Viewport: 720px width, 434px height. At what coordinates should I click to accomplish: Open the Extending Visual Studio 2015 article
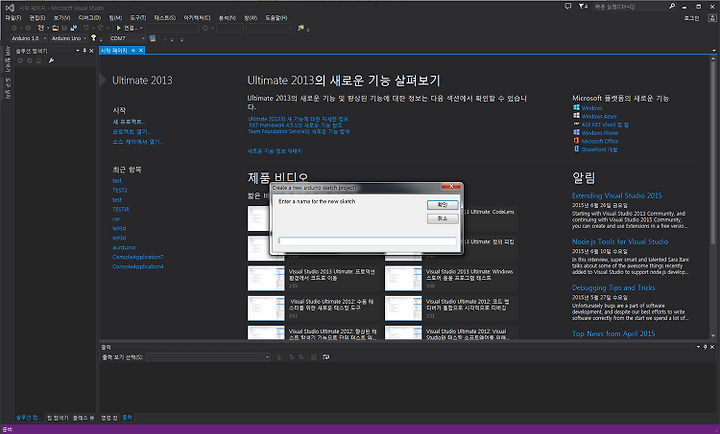(x=617, y=196)
